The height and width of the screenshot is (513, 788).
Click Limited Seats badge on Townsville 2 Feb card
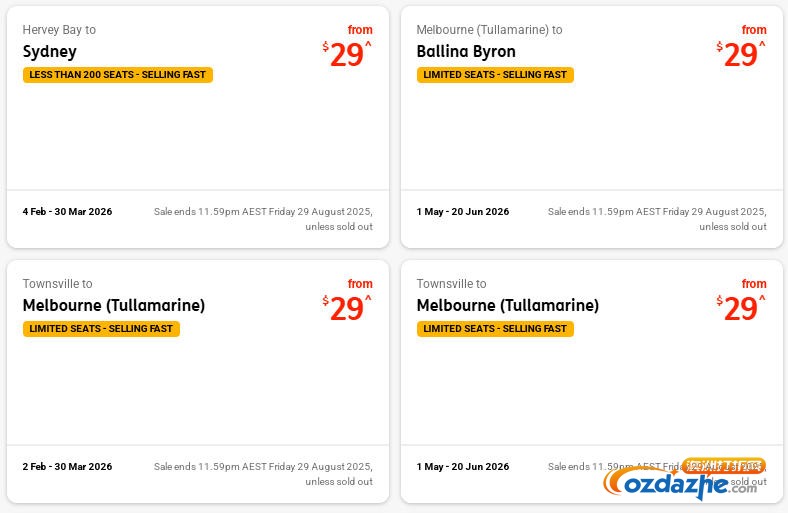tap(101, 329)
